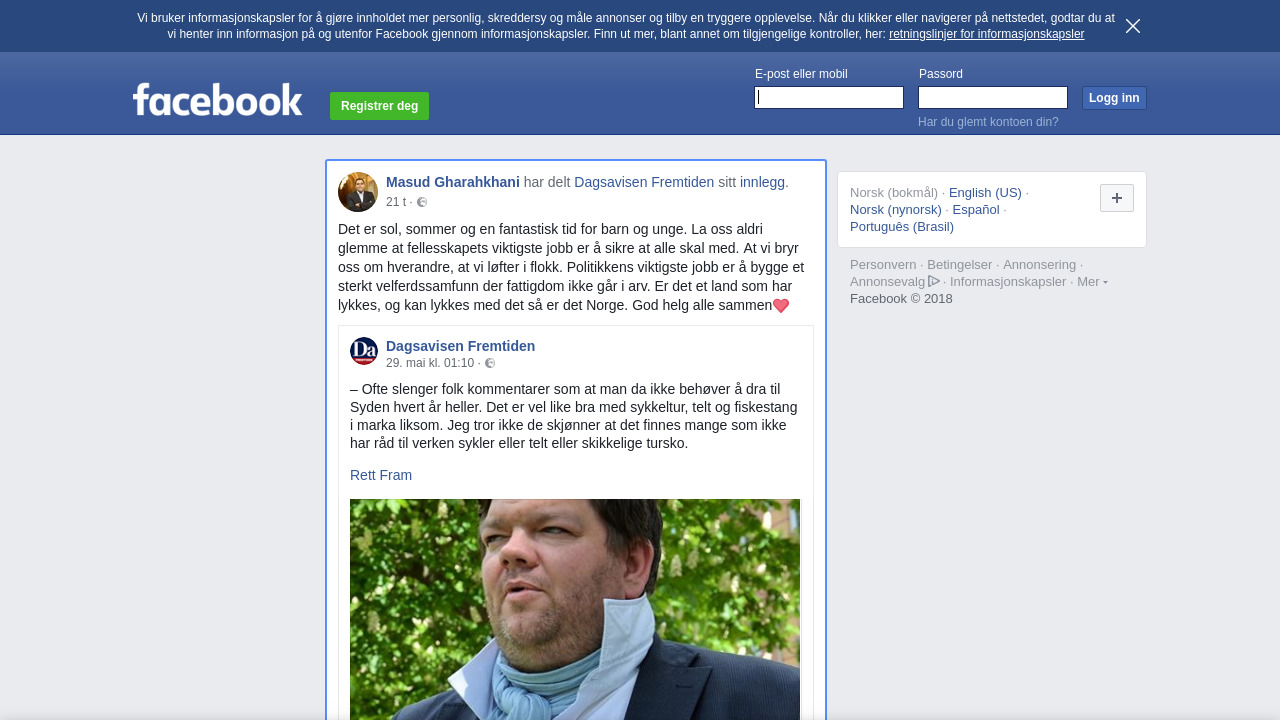Click the globe icon next to 29. mai
The width and height of the screenshot is (1280, 720).
tap(490, 363)
